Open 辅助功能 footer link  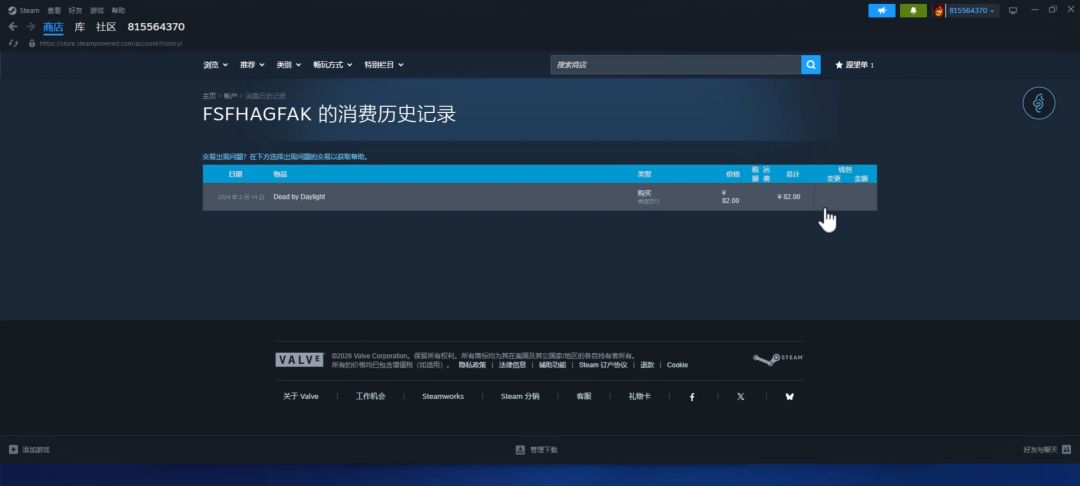(552, 365)
